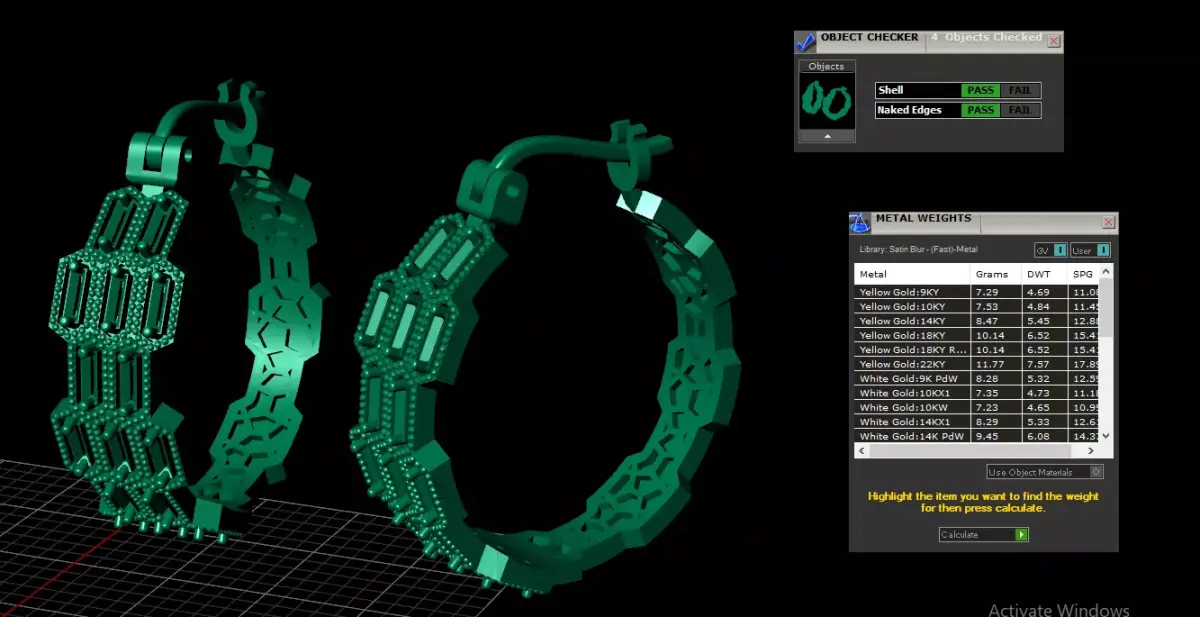Click FAIL for the Shell check
Screen dimensions: 1200x617
1020,90
